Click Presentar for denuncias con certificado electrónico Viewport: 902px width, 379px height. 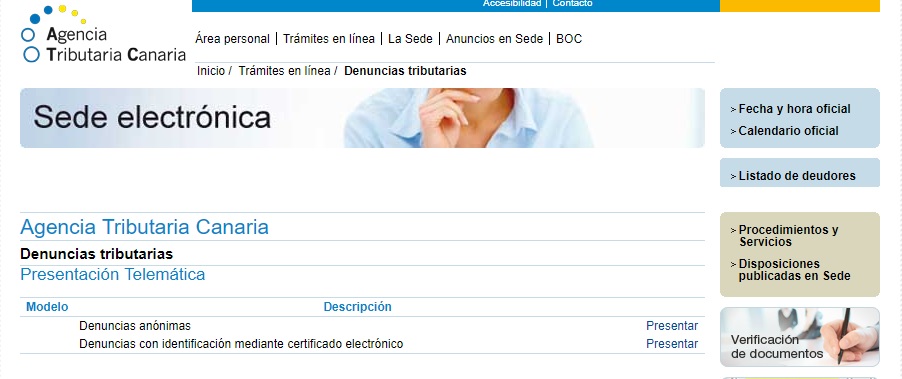tap(672, 344)
